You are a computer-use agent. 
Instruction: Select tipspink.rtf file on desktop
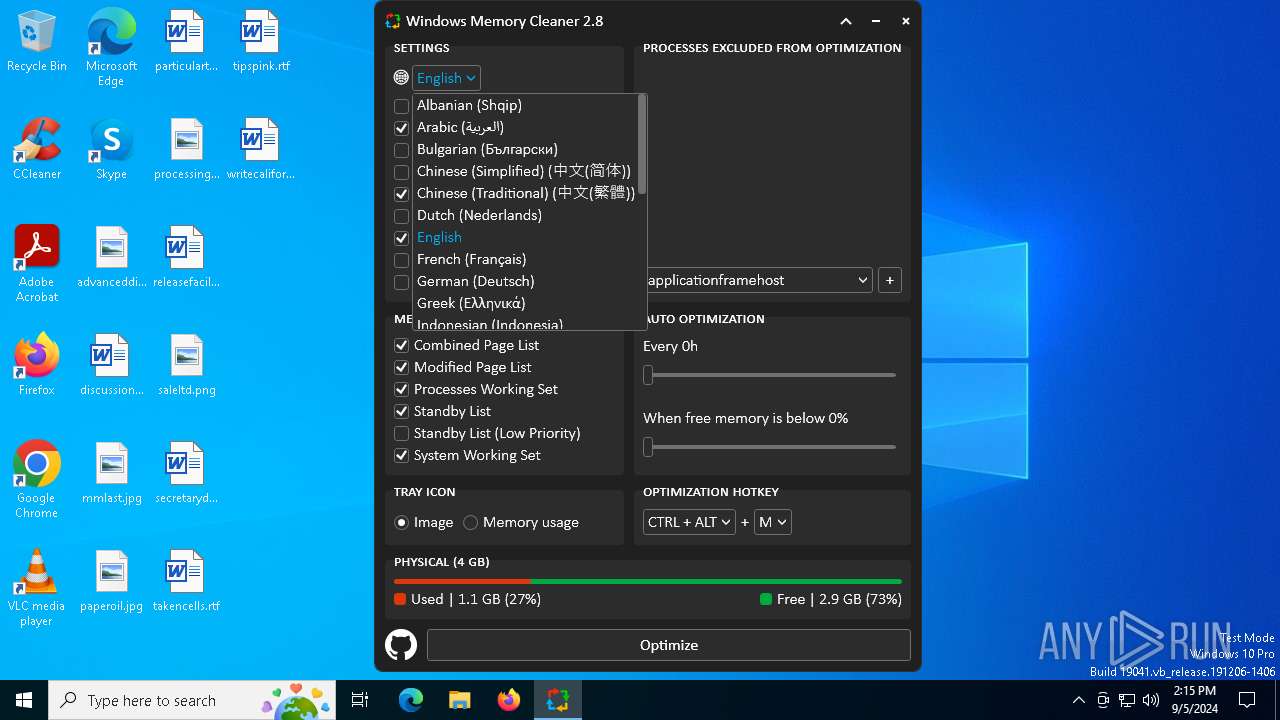pyautogui.click(x=261, y=41)
